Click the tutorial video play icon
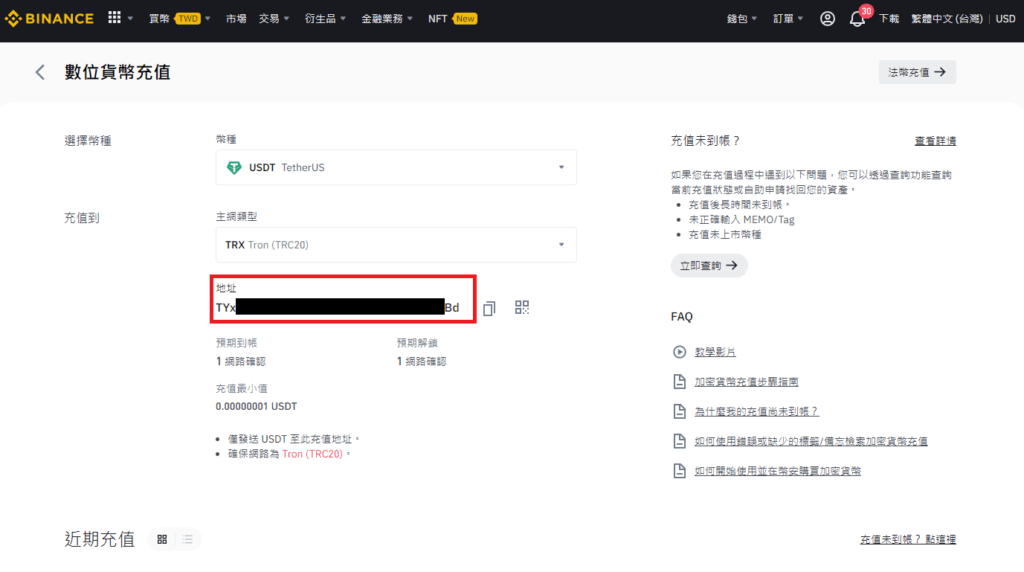This screenshot has width=1024, height=572. (679, 352)
